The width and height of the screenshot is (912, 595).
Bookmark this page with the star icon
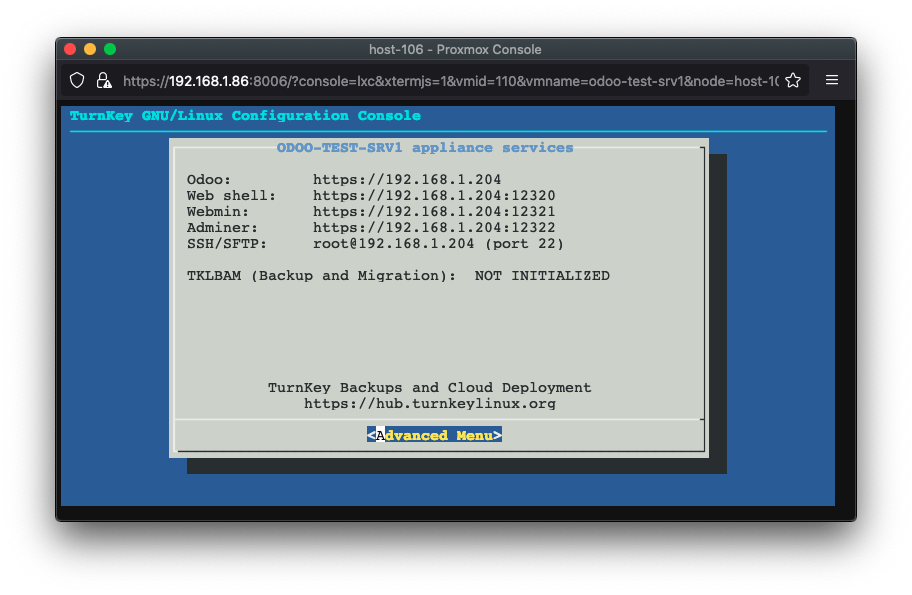793,80
